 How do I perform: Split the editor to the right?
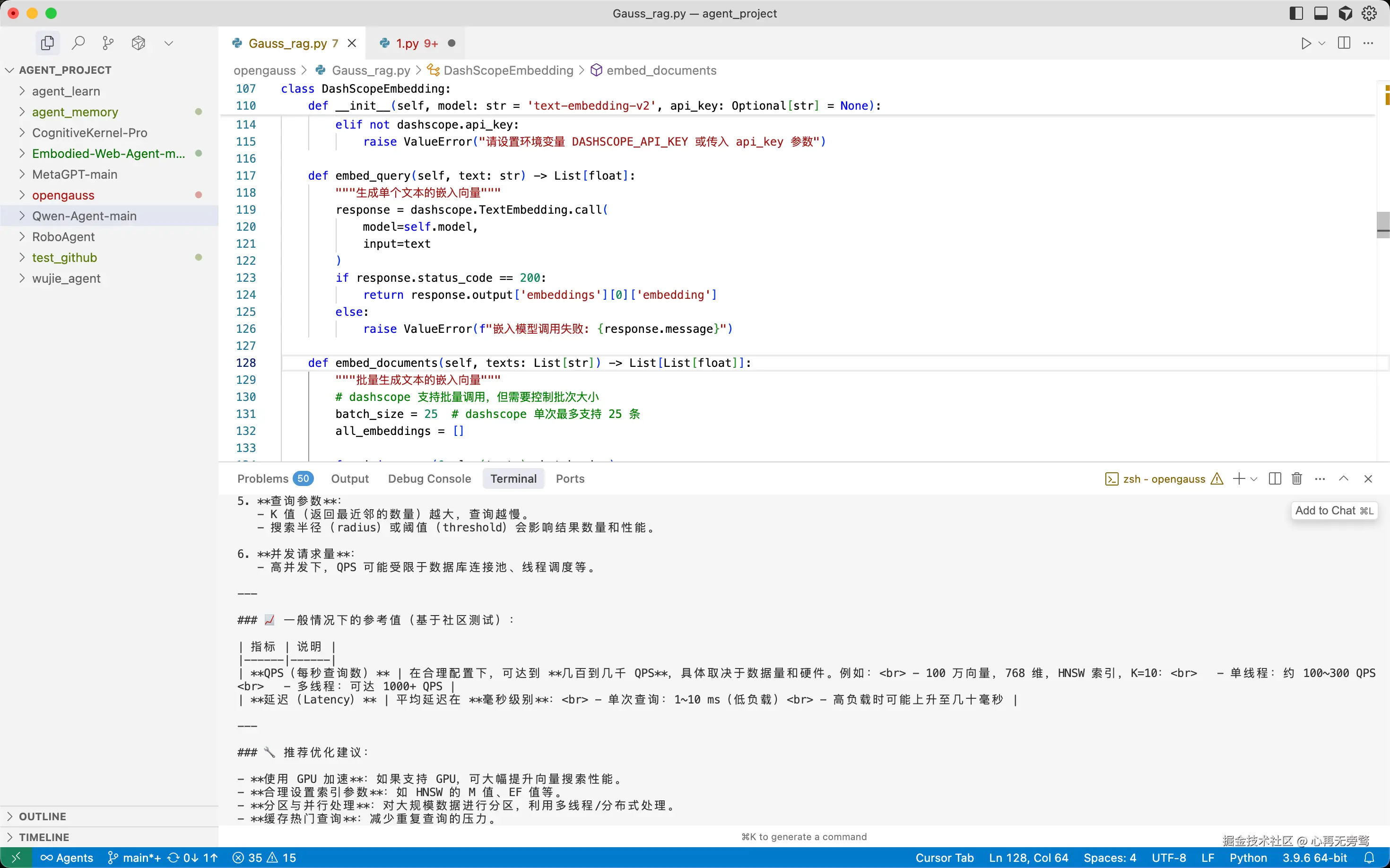coord(1344,43)
